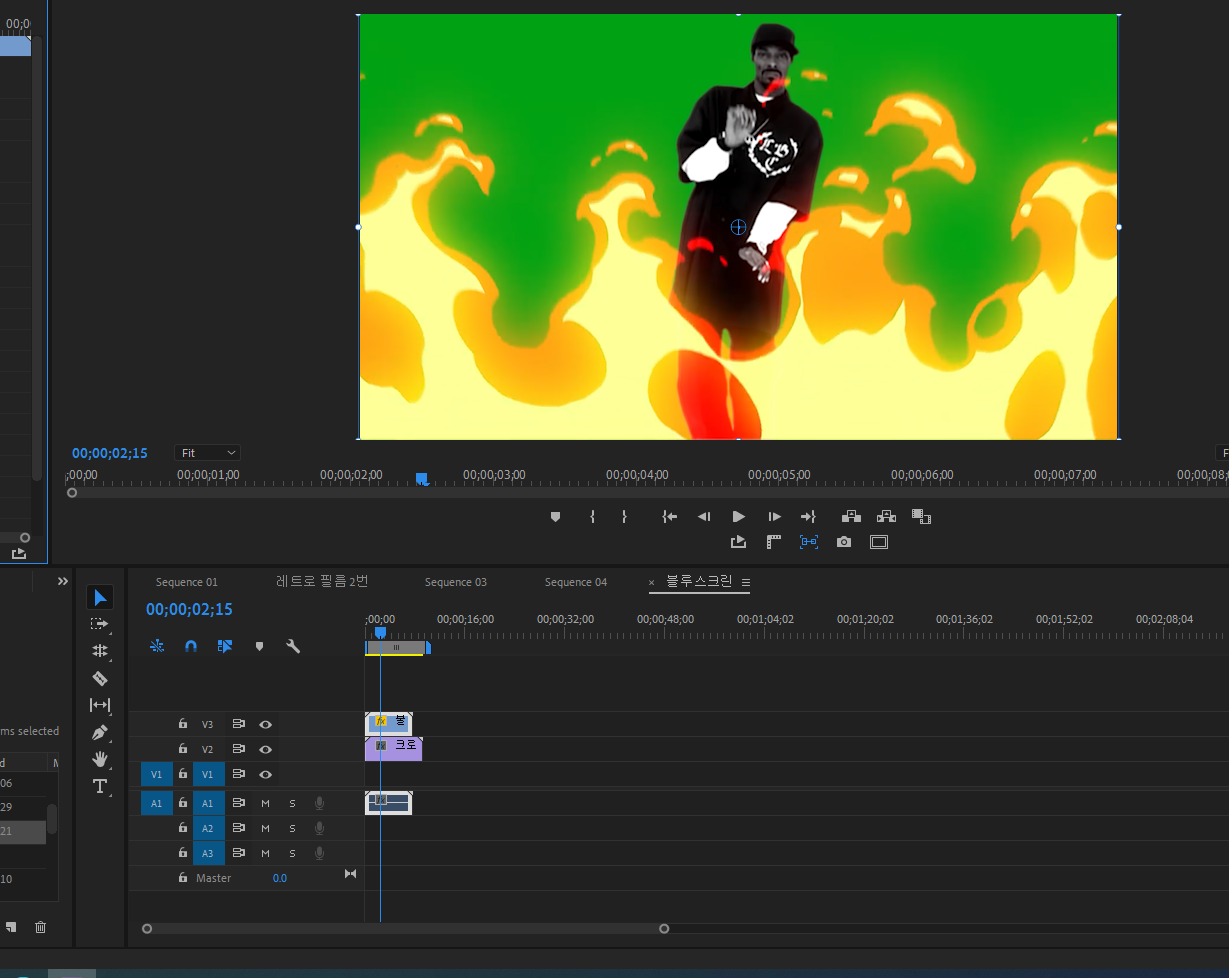This screenshot has height=978, width=1229.
Task: Open Timeline Display Settings wrench
Action: tap(293, 646)
